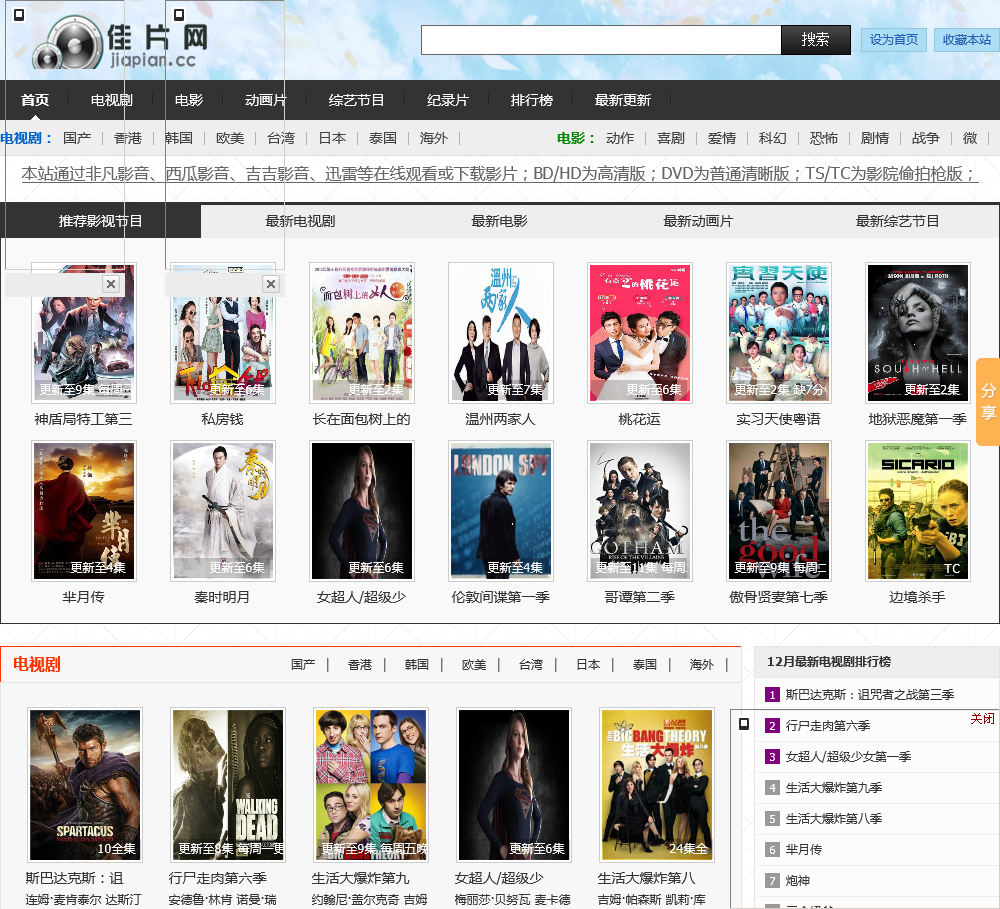1000x909 pixels.
Task: Open the orange 分享 side tab
Action: pos(988,402)
